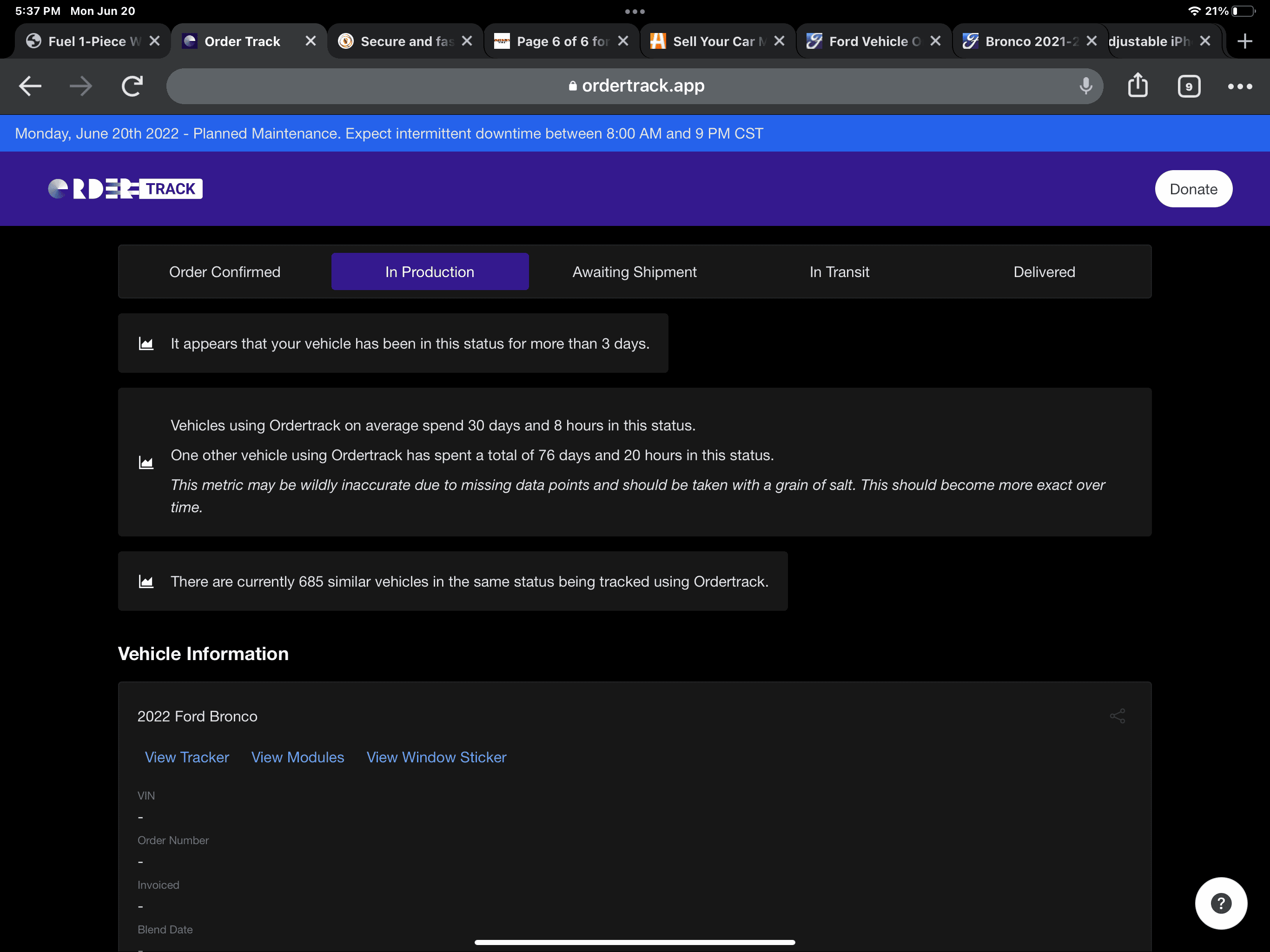Open the help question mark bubble

coord(1221,903)
